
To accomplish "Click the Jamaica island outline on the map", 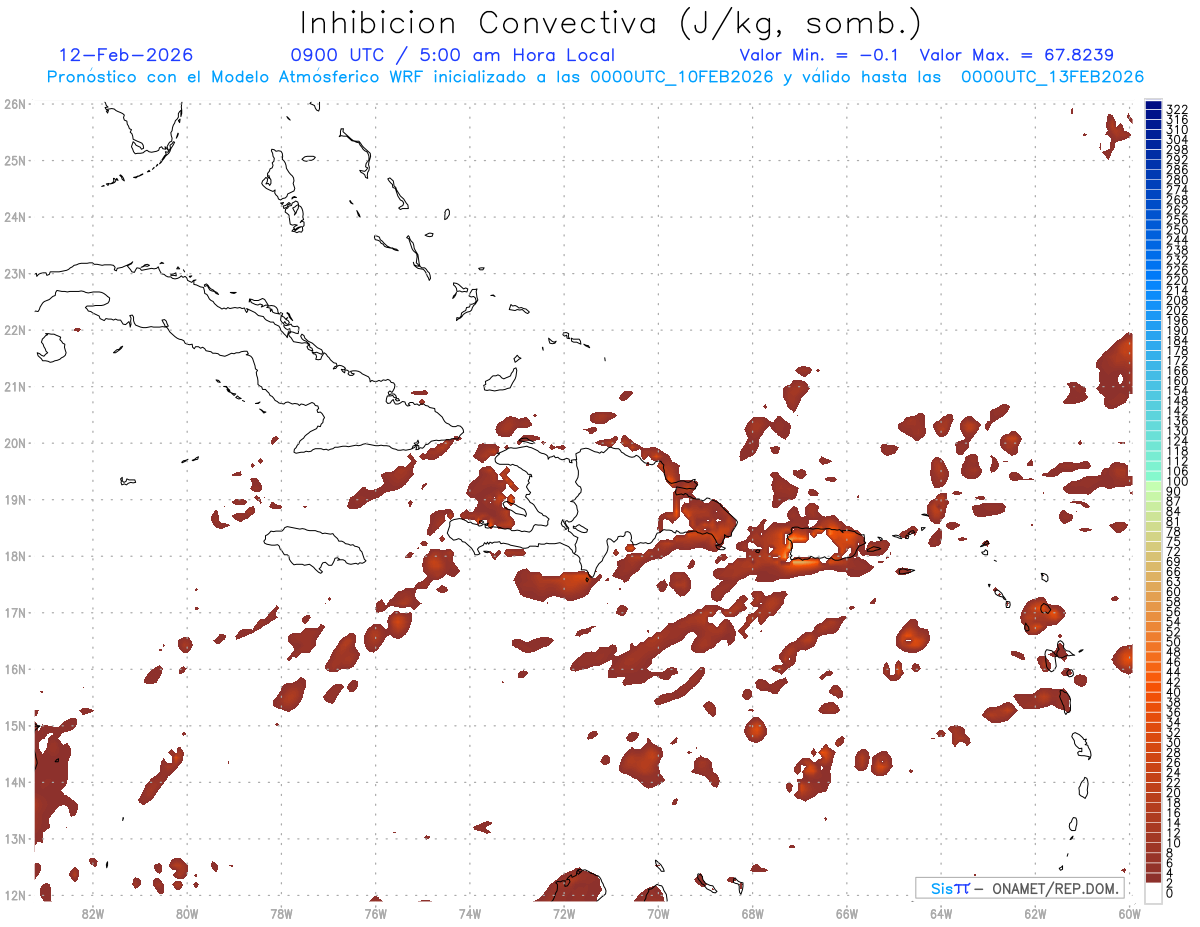I will click(x=315, y=549).
